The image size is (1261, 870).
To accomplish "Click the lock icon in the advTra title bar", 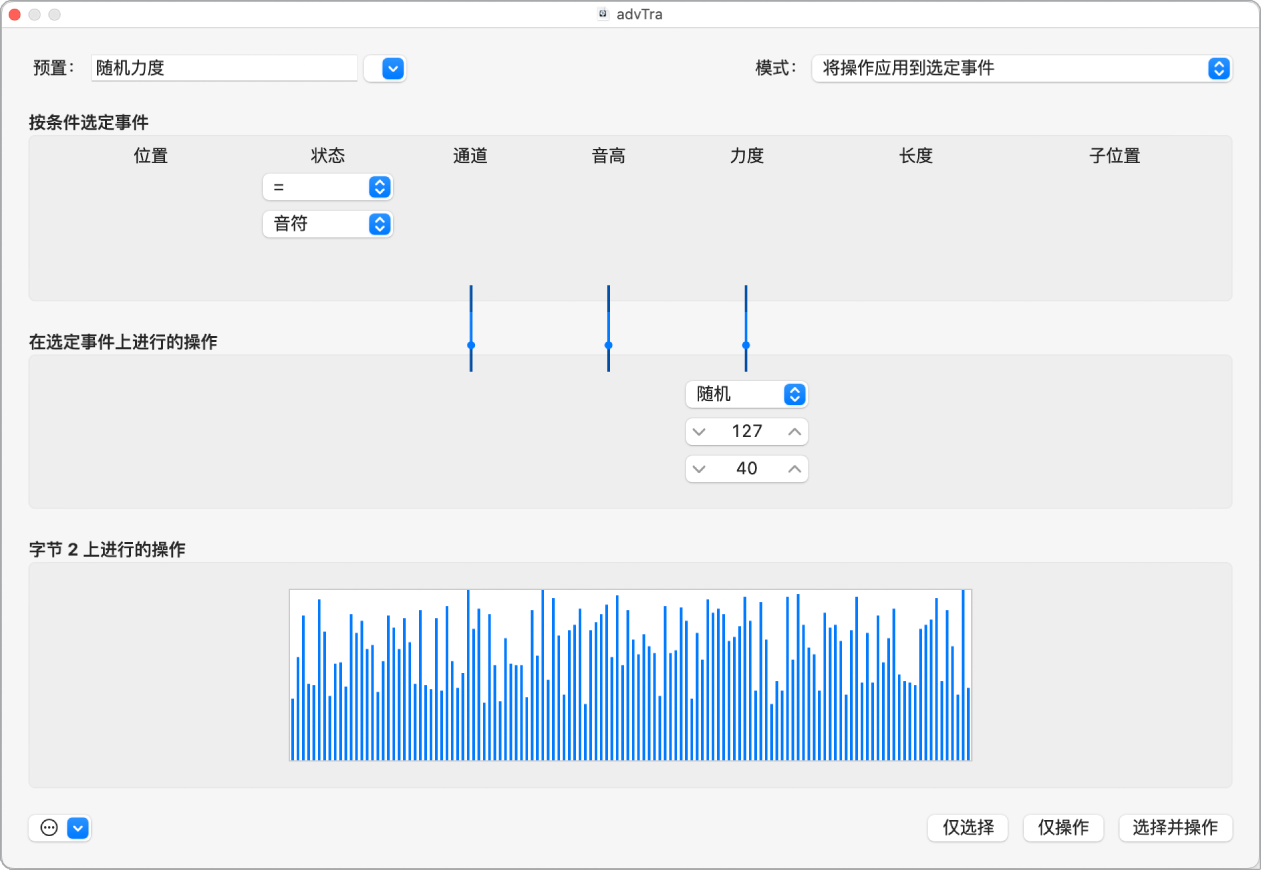I will tap(601, 14).
